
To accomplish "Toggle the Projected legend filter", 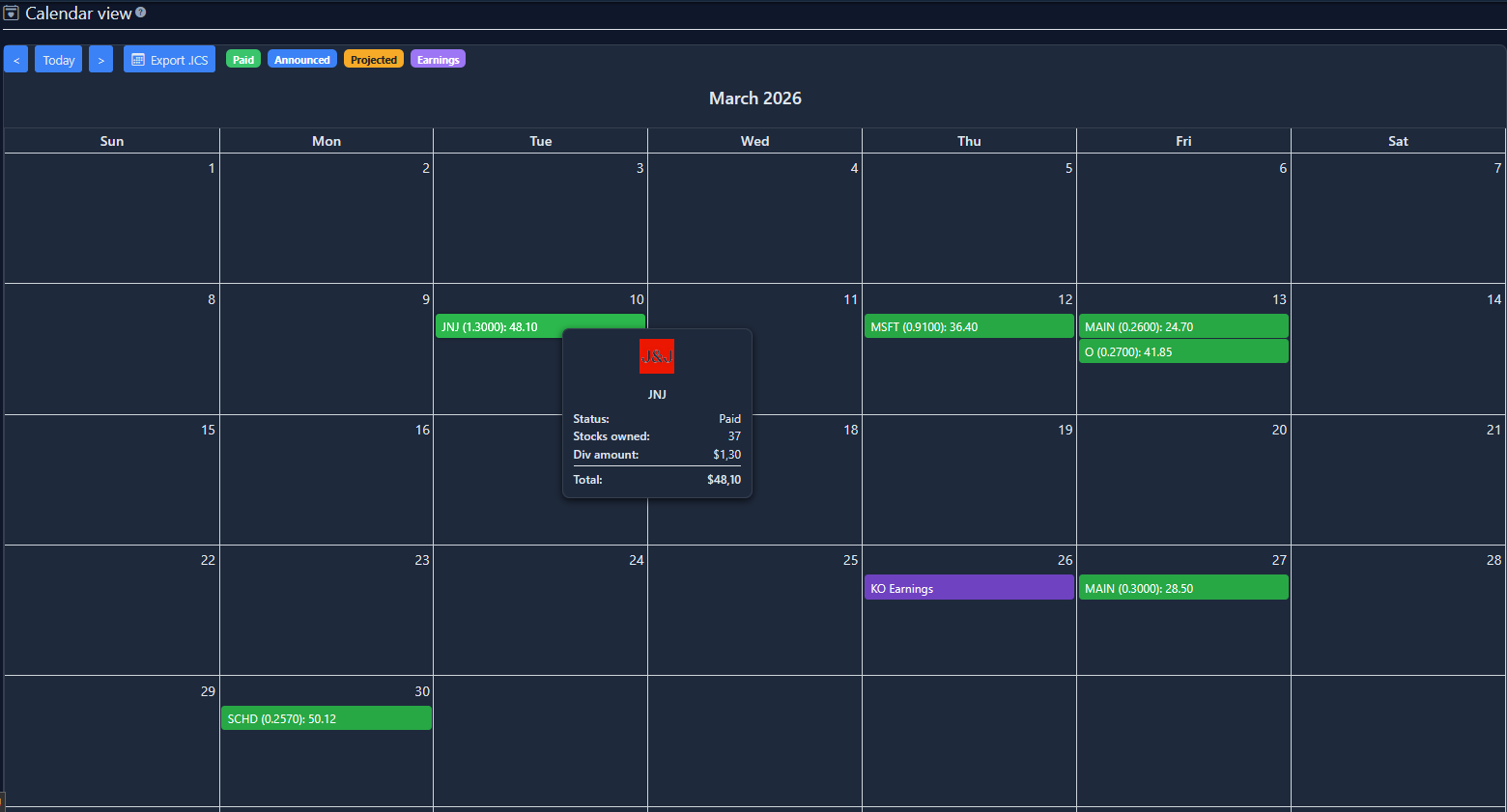I will [x=374, y=59].
